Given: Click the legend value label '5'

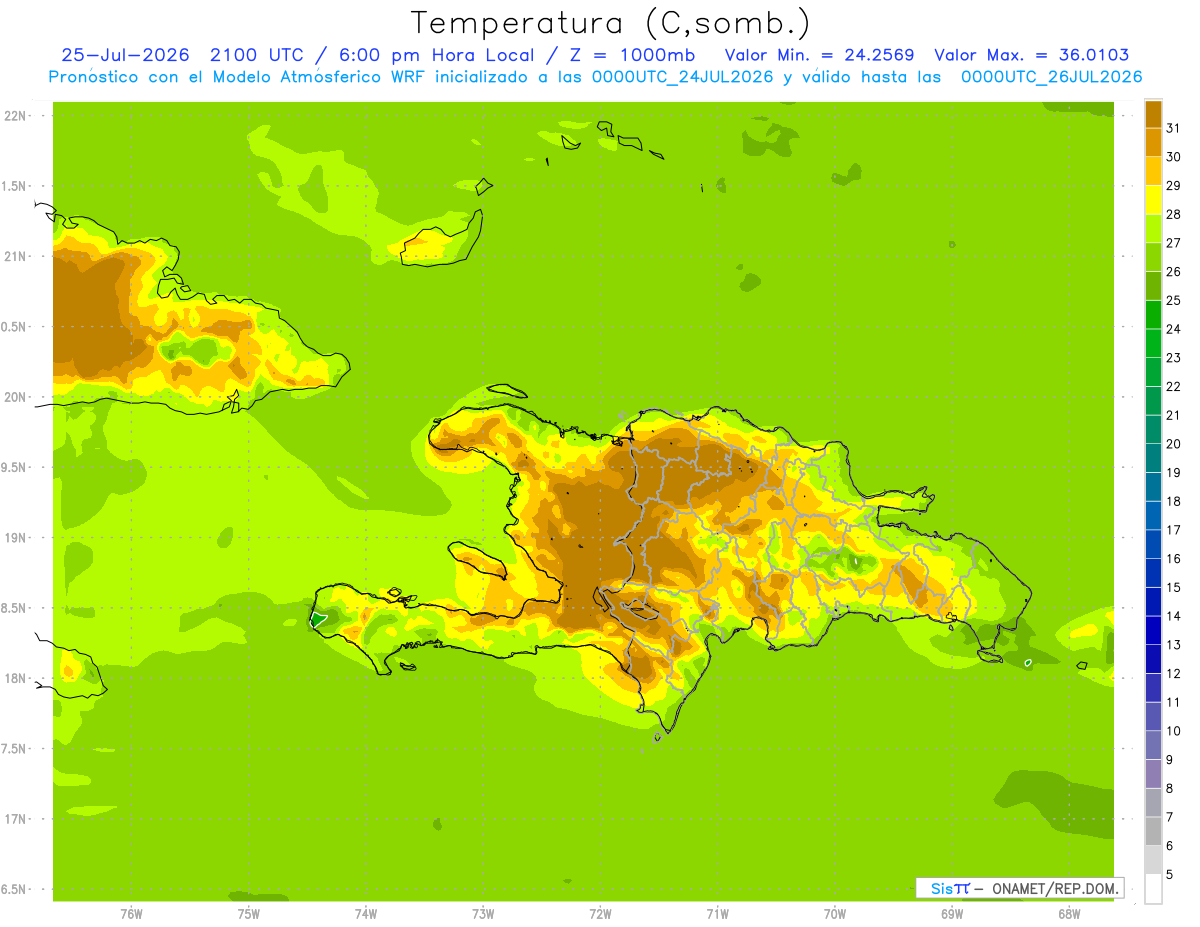Looking at the screenshot, I should [x=1169, y=875].
